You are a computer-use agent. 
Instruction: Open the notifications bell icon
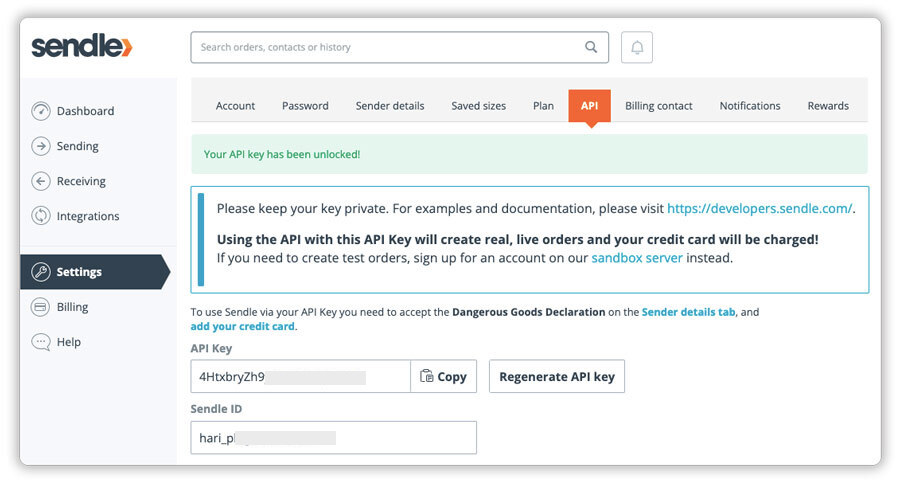637,47
